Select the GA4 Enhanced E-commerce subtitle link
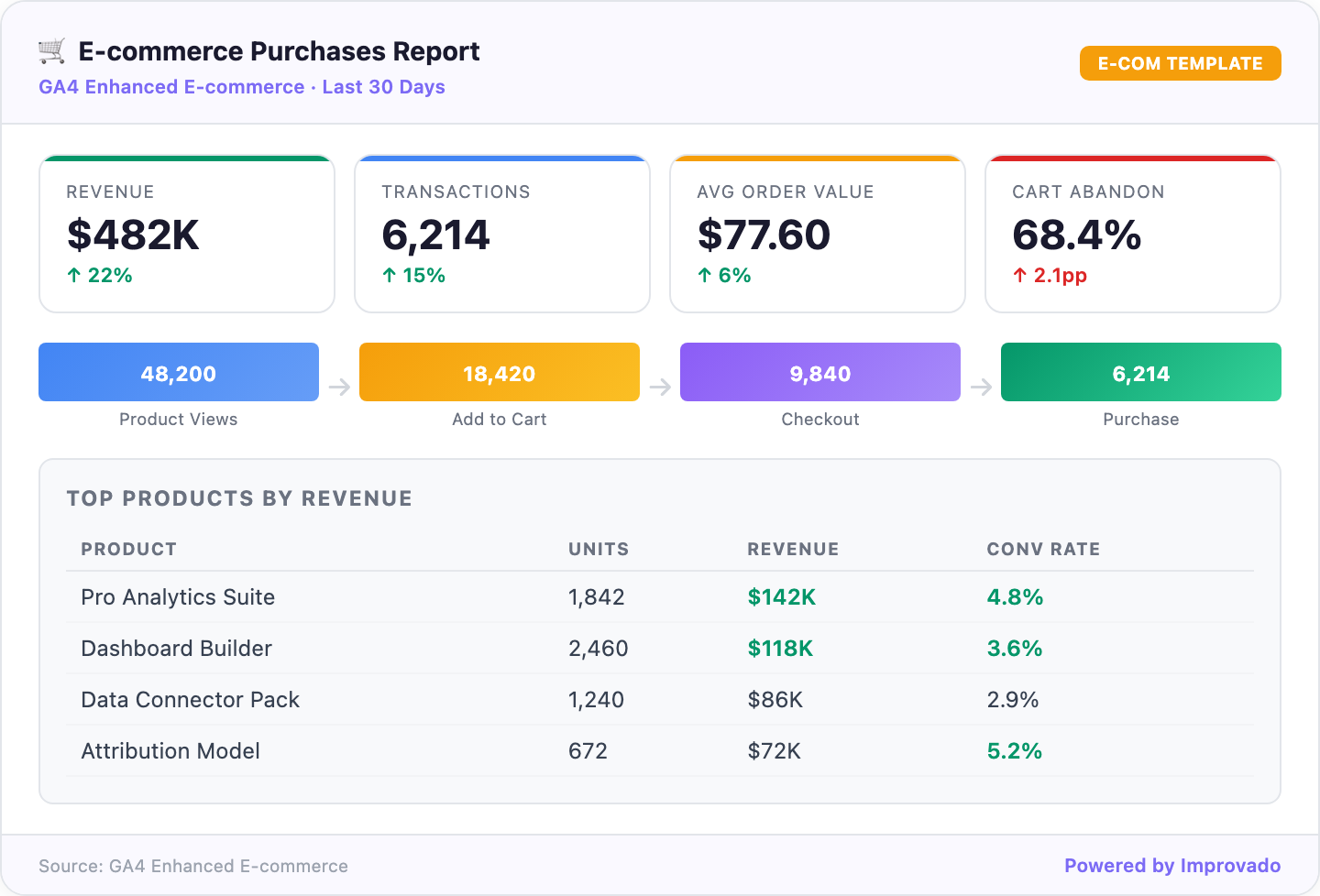1320x896 pixels. [x=170, y=86]
